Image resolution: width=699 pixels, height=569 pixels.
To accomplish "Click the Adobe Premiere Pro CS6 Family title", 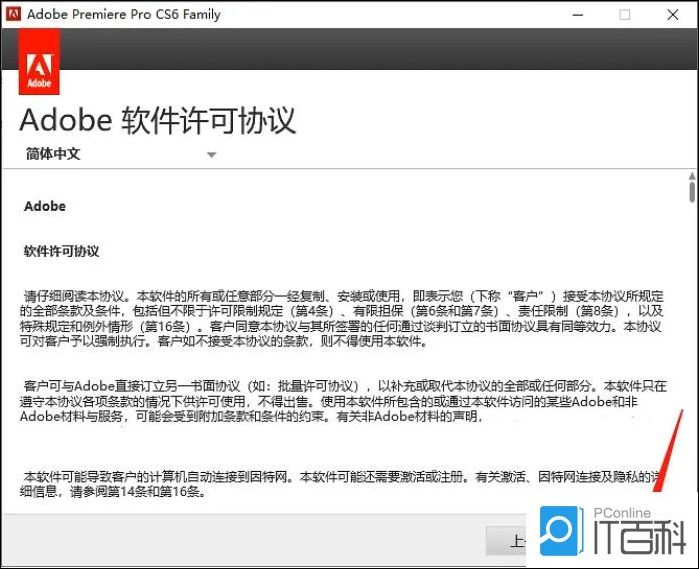I will [124, 14].
